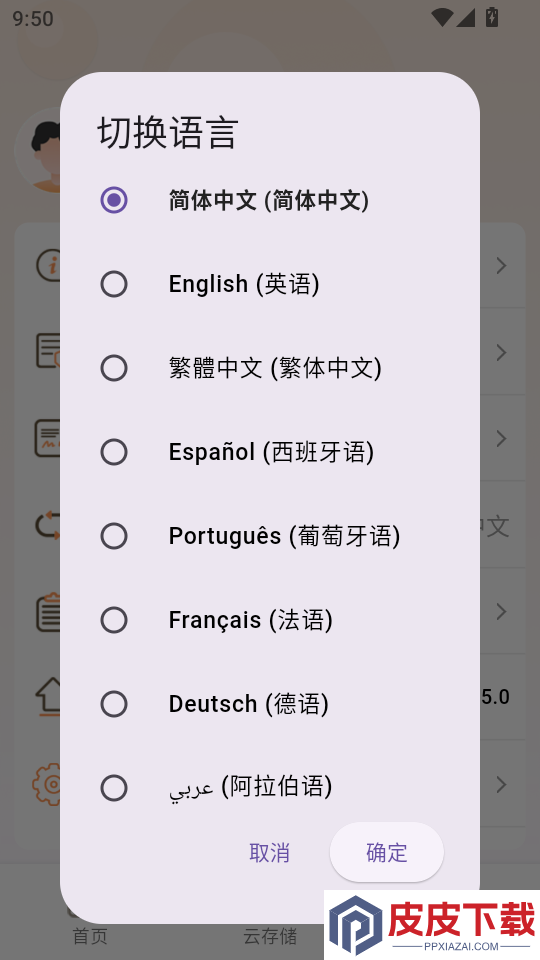
Task: Select the English (英语) radio button
Action: tap(114, 284)
